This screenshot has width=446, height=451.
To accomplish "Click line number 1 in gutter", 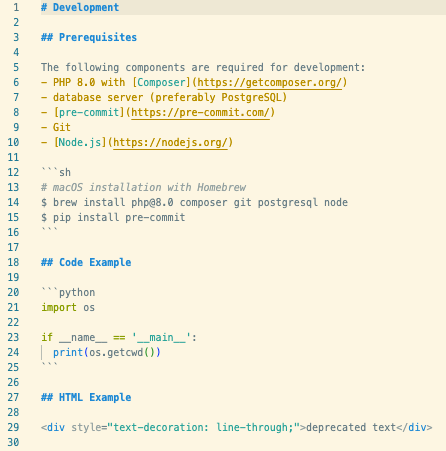I will click(16, 7).
